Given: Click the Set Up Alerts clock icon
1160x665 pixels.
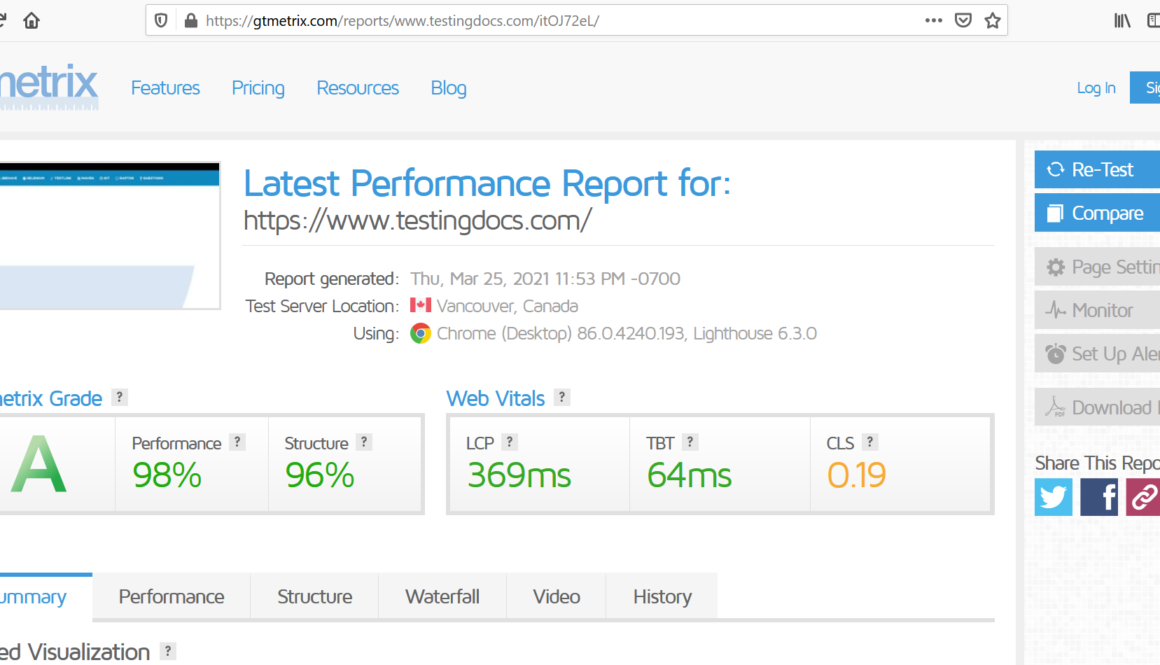Looking at the screenshot, I should click(x=1058, y=353).
